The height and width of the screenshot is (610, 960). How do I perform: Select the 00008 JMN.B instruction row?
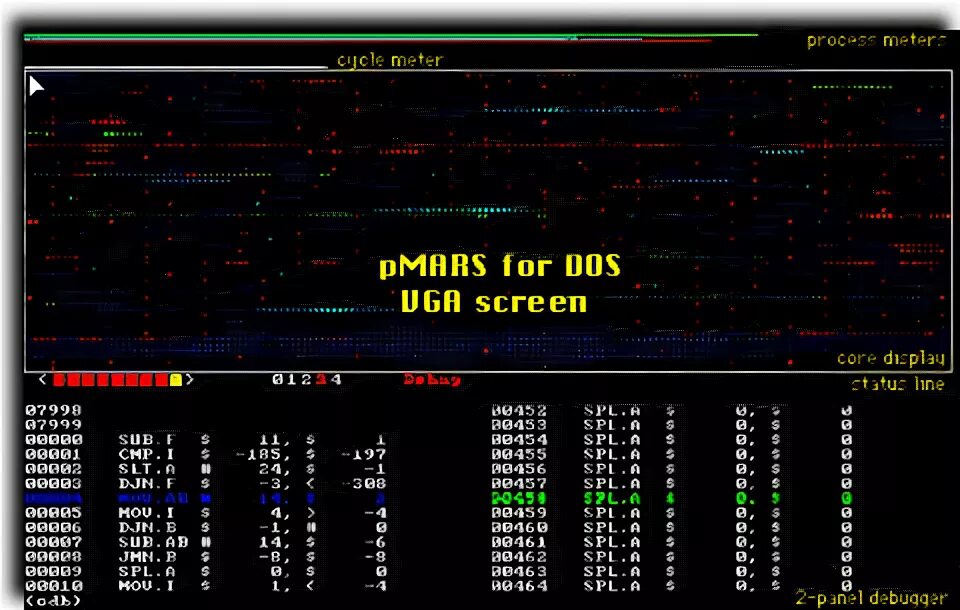point(206,557)
